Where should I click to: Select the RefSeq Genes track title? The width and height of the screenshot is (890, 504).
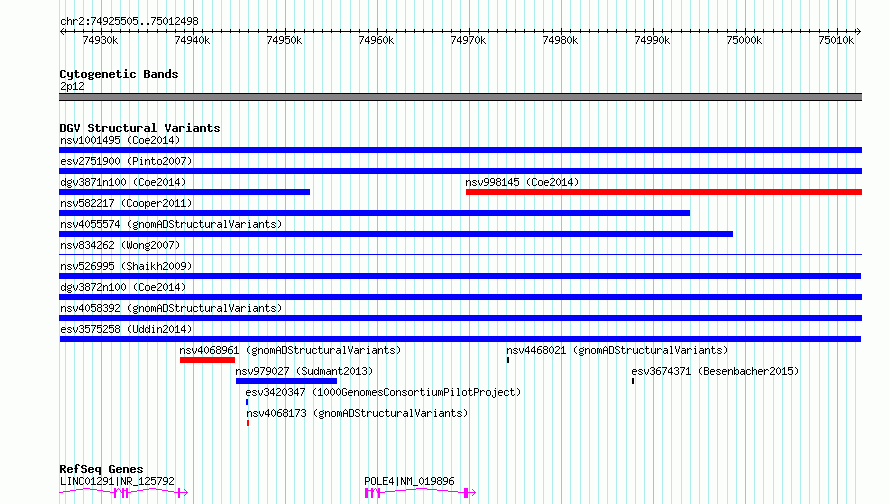click(101, 469)
